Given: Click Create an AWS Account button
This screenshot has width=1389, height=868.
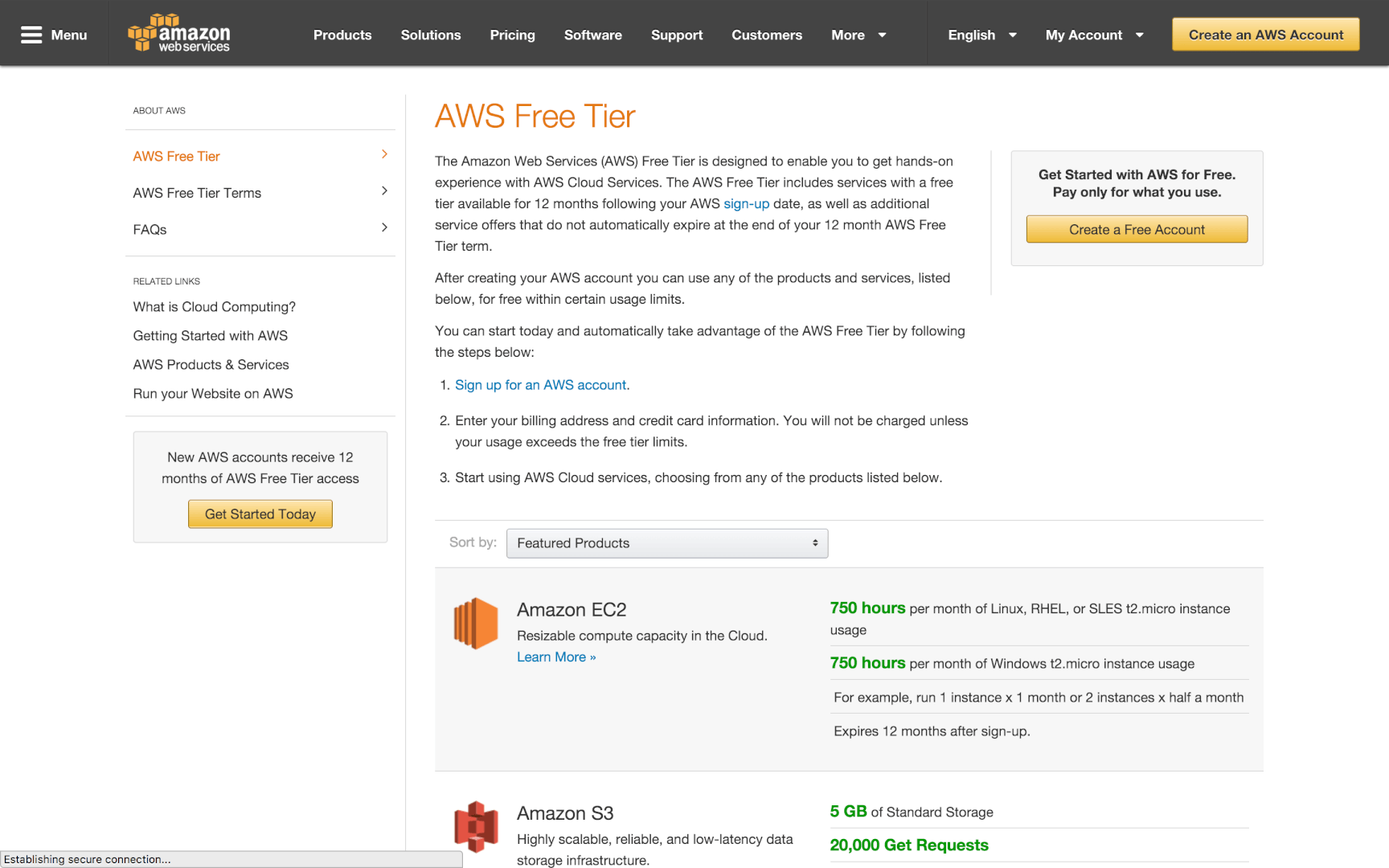Looking at the screenshot, I should (1265, 35).
